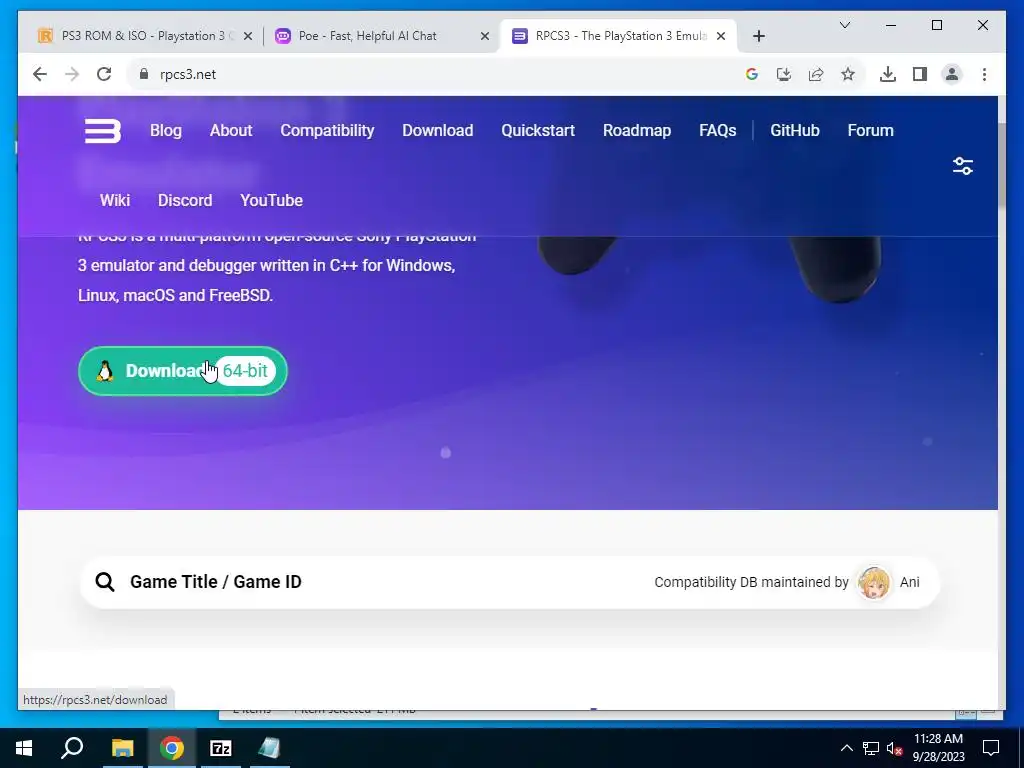The width and height of the screenshot is (1024, 768).
Task: Open the site settings sliders icon
Action: (963, 166)
